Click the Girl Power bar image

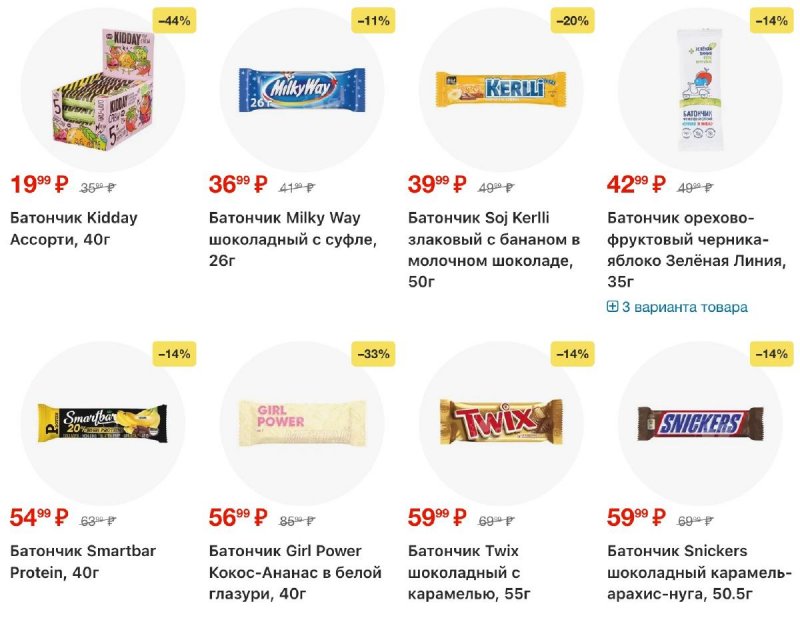[302, 423]
